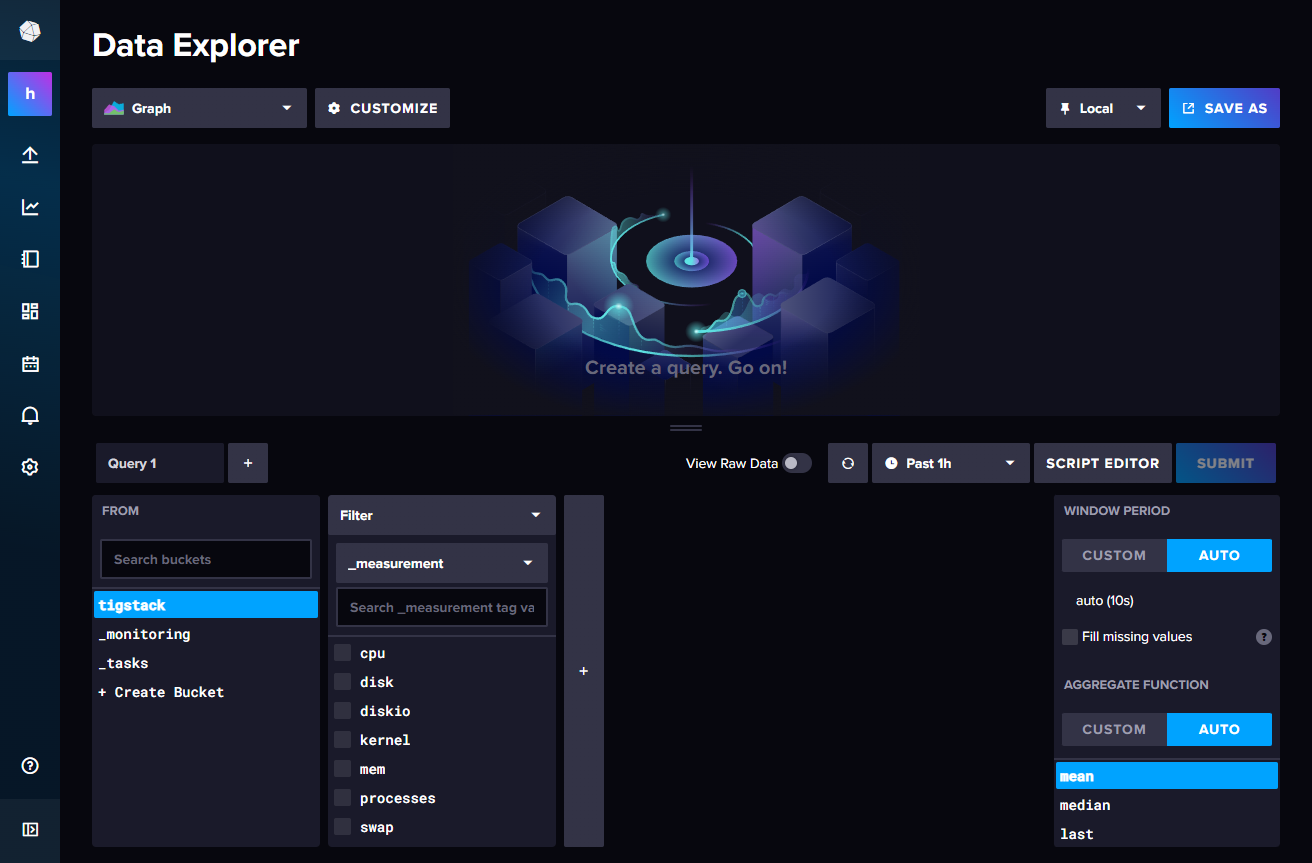Click the Search buckets input field
Screen dimensions: 1312x863
tap(205, 558)
